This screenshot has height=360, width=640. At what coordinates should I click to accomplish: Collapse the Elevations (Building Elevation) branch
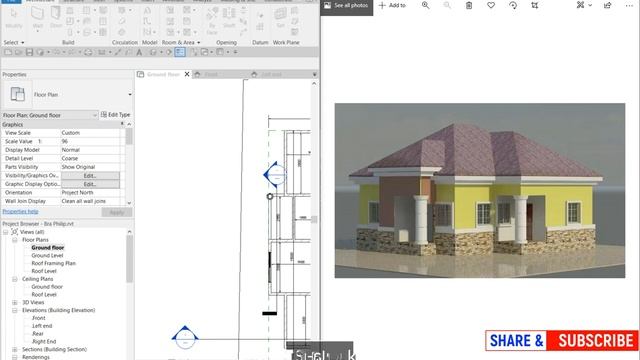point(15,310)
